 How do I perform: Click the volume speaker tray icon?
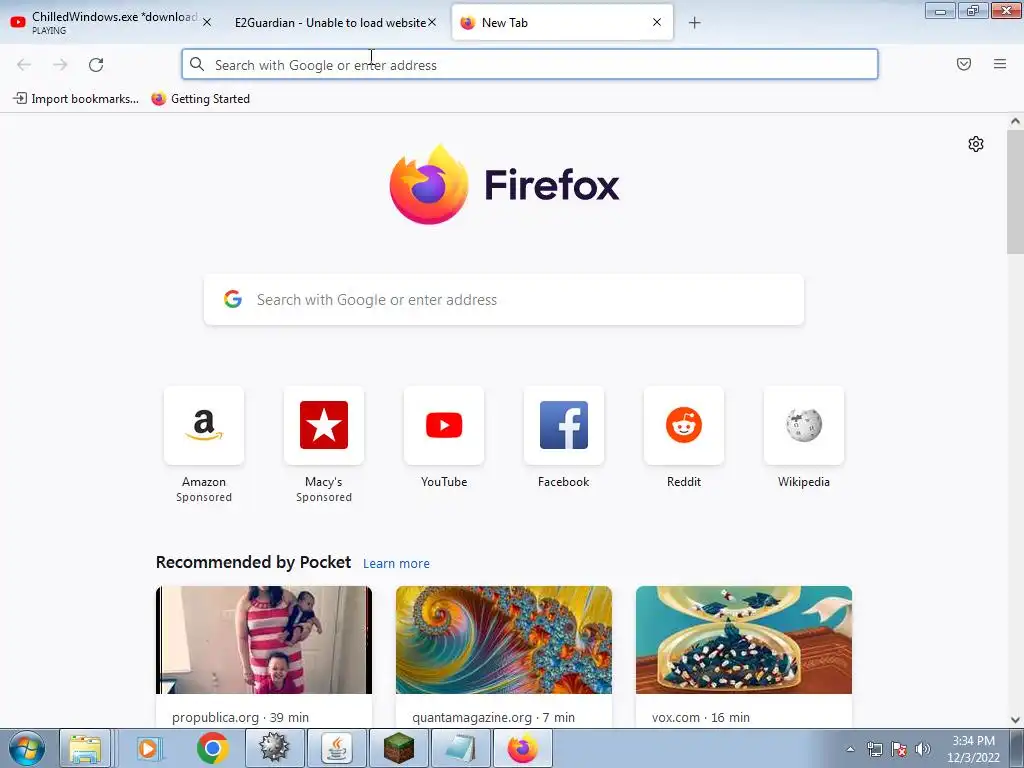click(x=922, y=749)
